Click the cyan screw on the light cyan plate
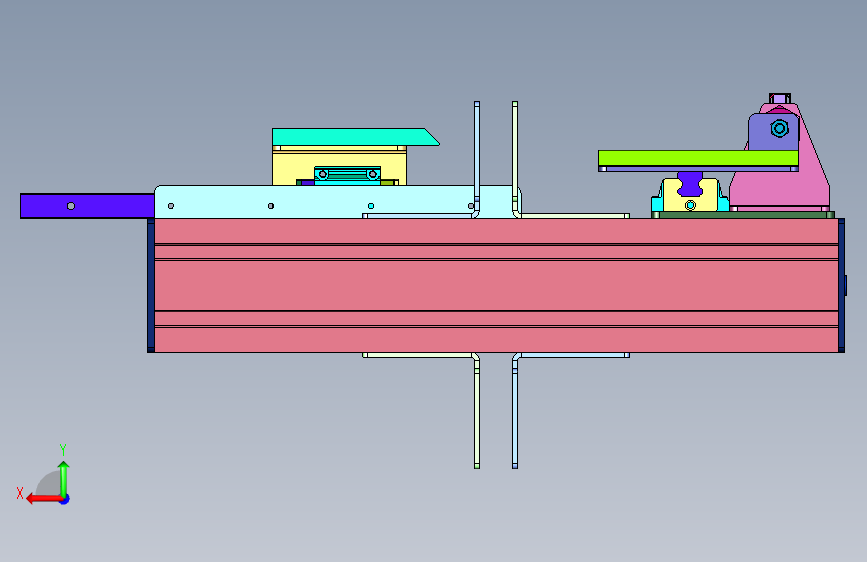Screen dimensions: 867x562 click(371, 206)
